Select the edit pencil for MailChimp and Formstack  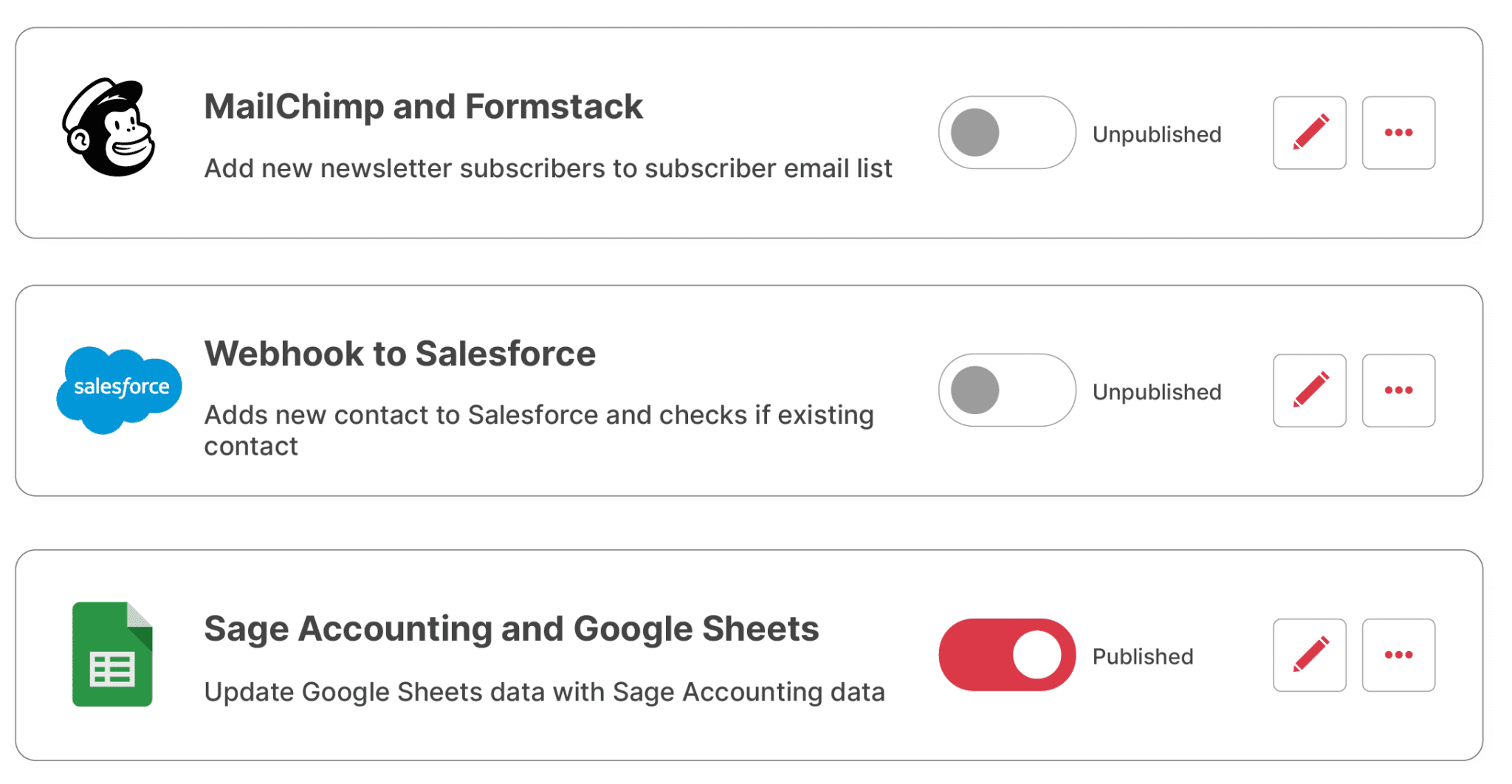point(1309,131)
